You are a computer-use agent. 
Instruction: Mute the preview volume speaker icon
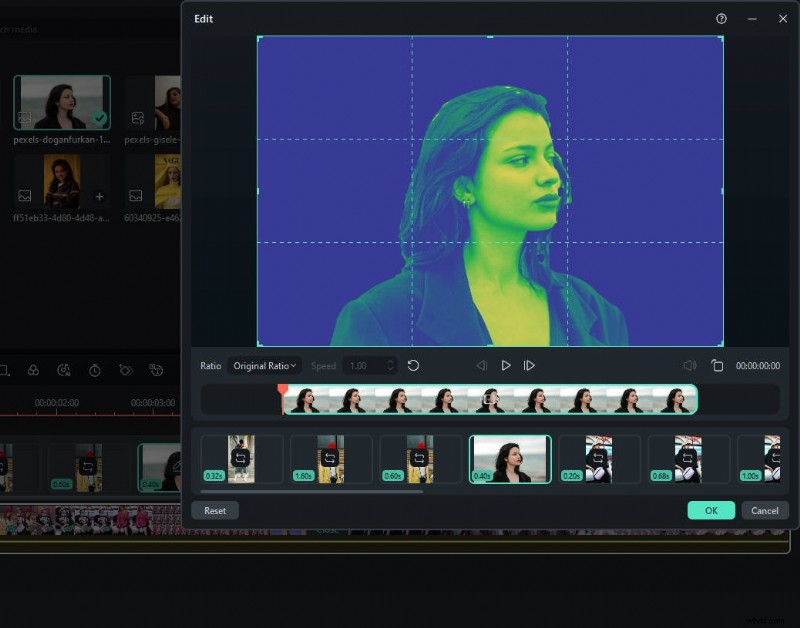pyautogui.click(x=689, y=366)
